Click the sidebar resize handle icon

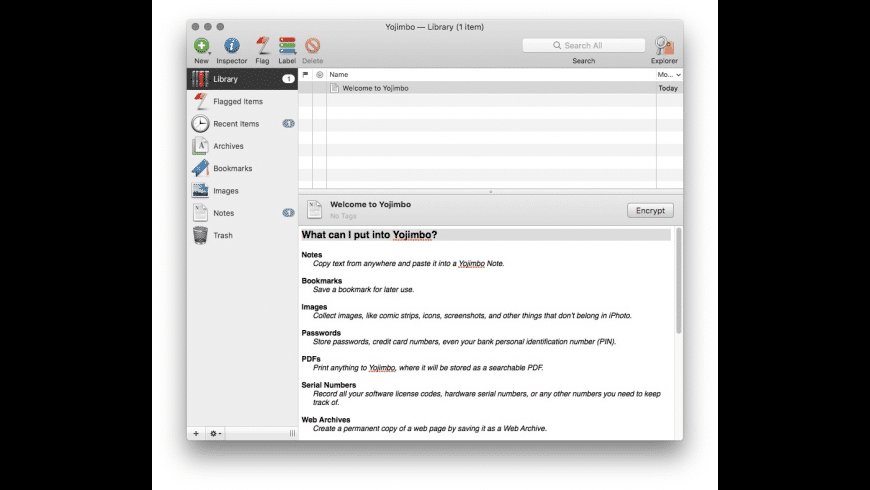[x=292, y=433]
